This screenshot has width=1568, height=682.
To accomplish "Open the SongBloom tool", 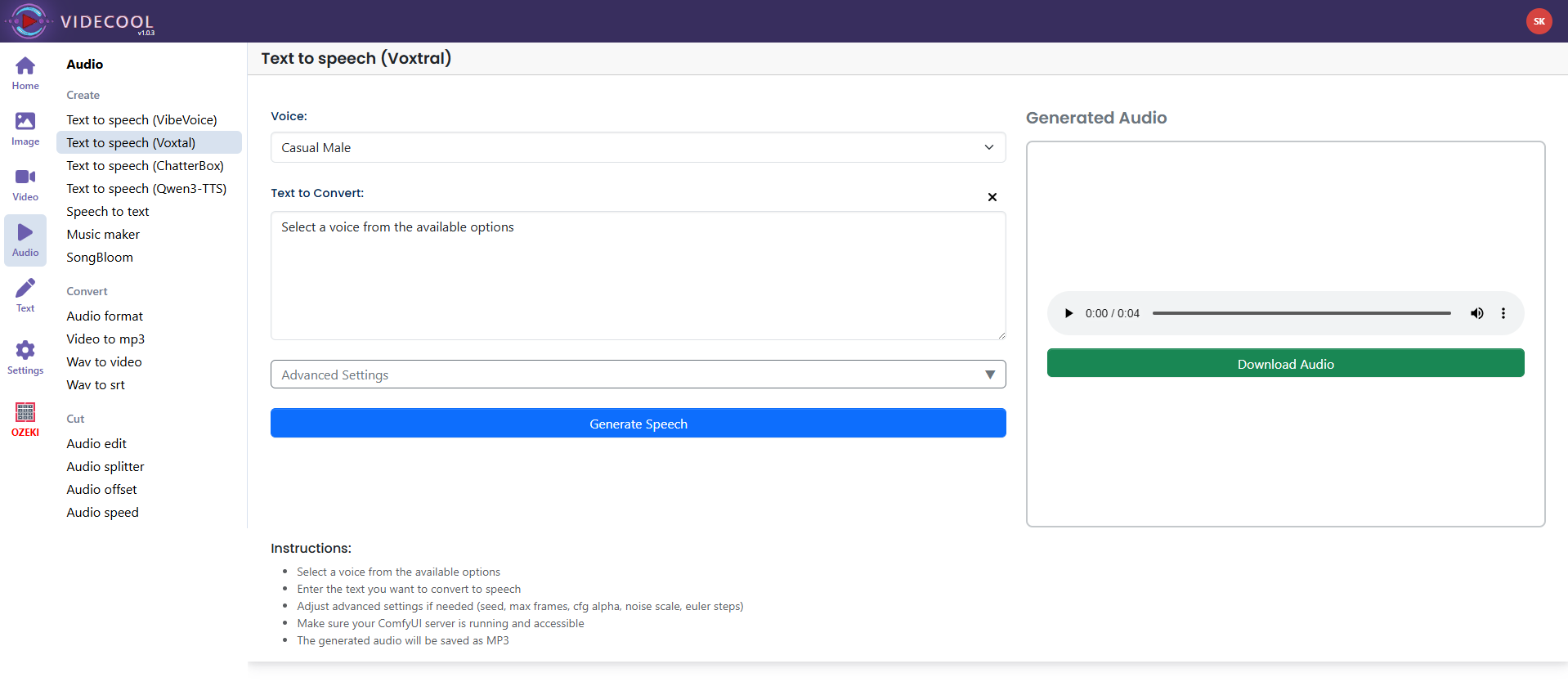I will click(100, 257).
